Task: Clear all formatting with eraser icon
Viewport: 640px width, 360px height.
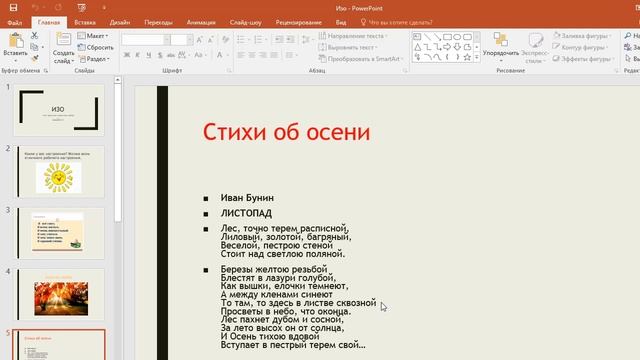Action: (225, 40)
